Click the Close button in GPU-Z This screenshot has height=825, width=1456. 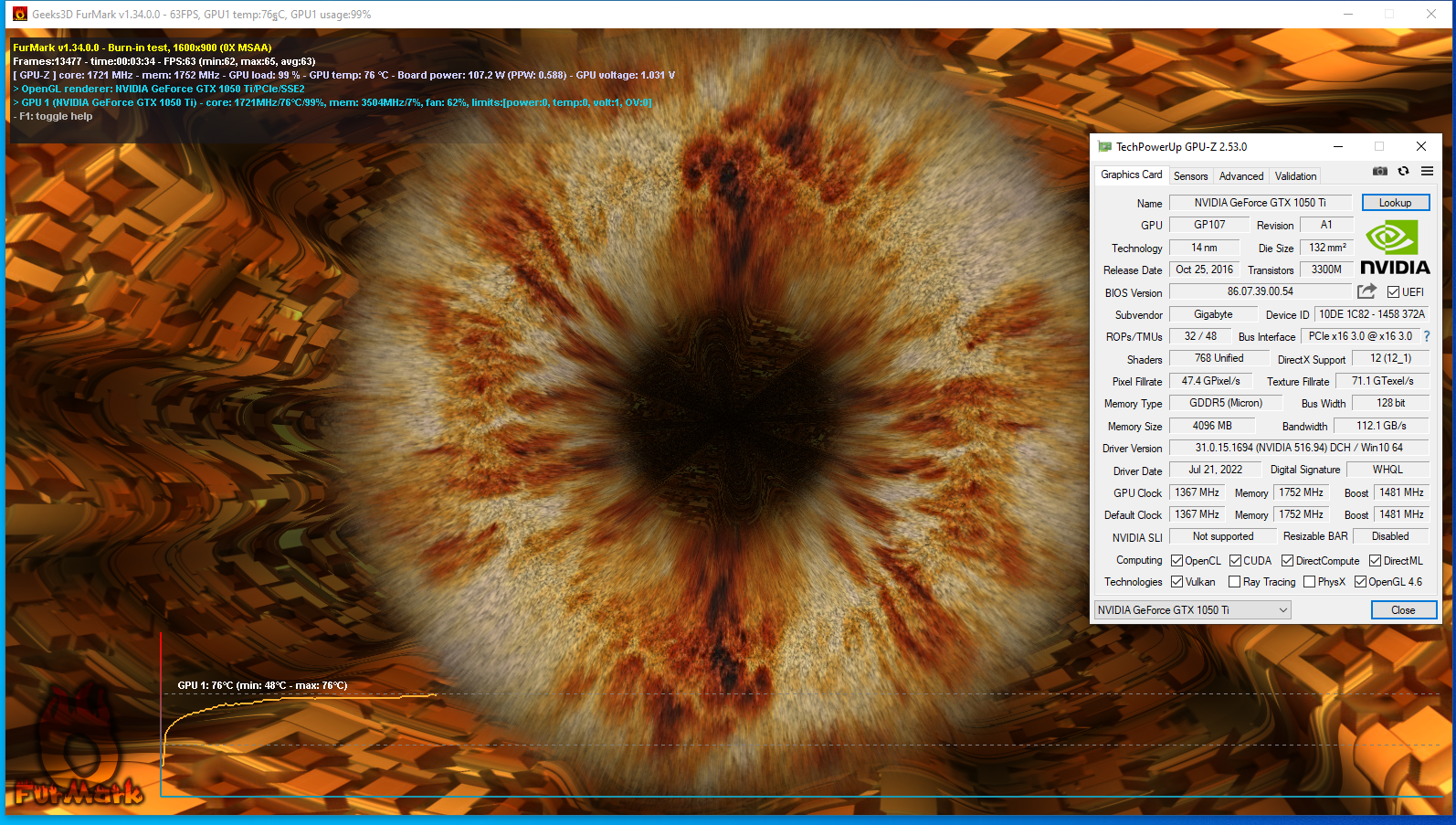1403,610
